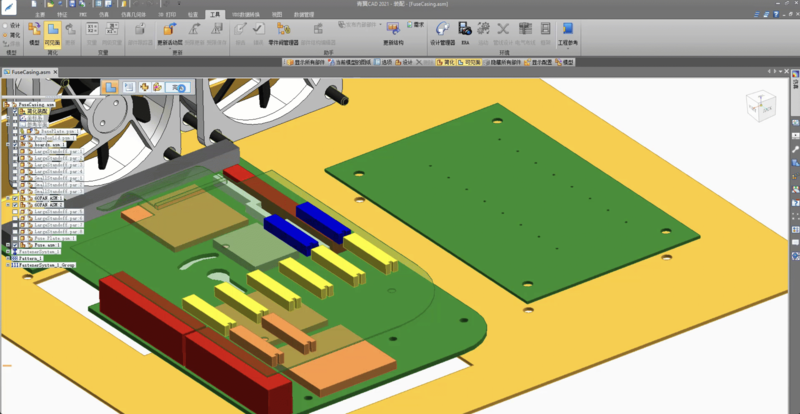
Task: Switch to the 工具 ribbon tab
Action: pos(216,15)
